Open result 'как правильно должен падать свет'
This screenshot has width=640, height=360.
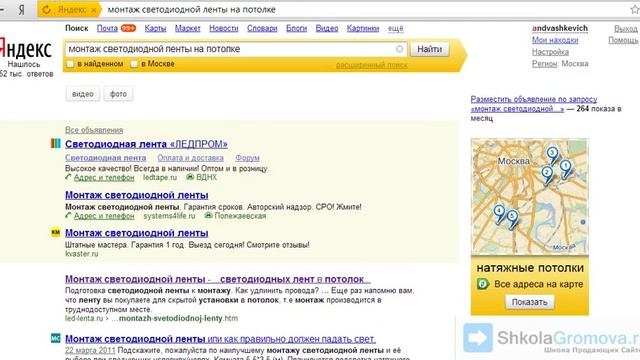pos(220,339)
